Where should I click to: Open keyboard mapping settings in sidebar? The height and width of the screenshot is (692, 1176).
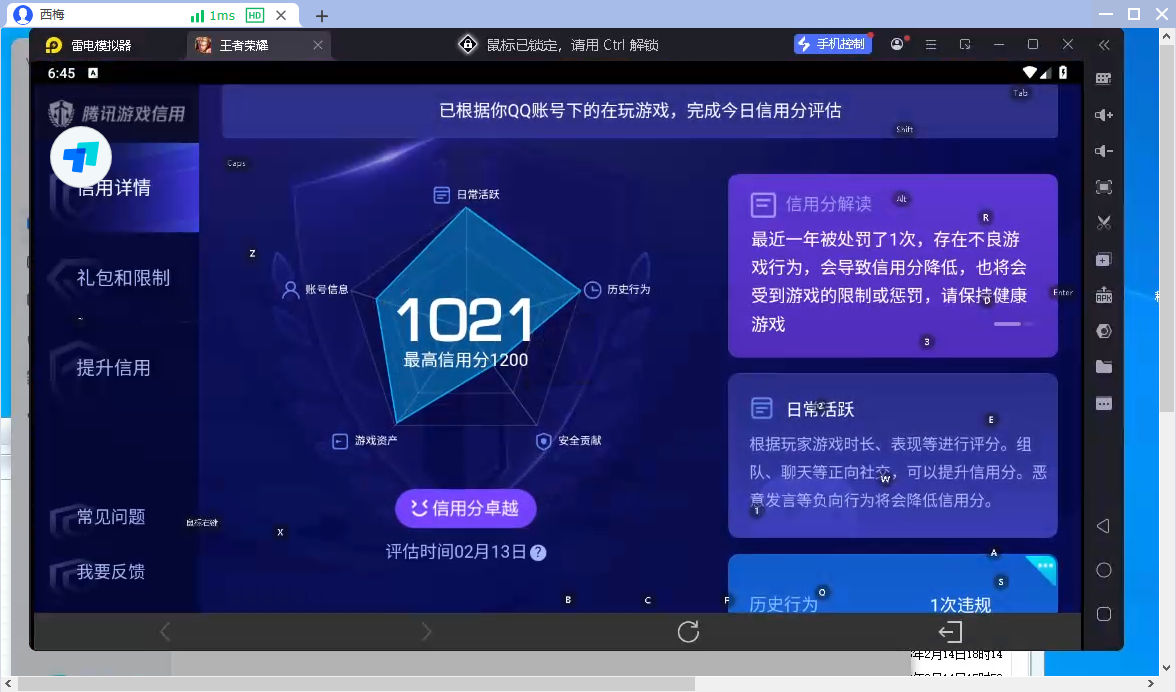coord(1103,78)
